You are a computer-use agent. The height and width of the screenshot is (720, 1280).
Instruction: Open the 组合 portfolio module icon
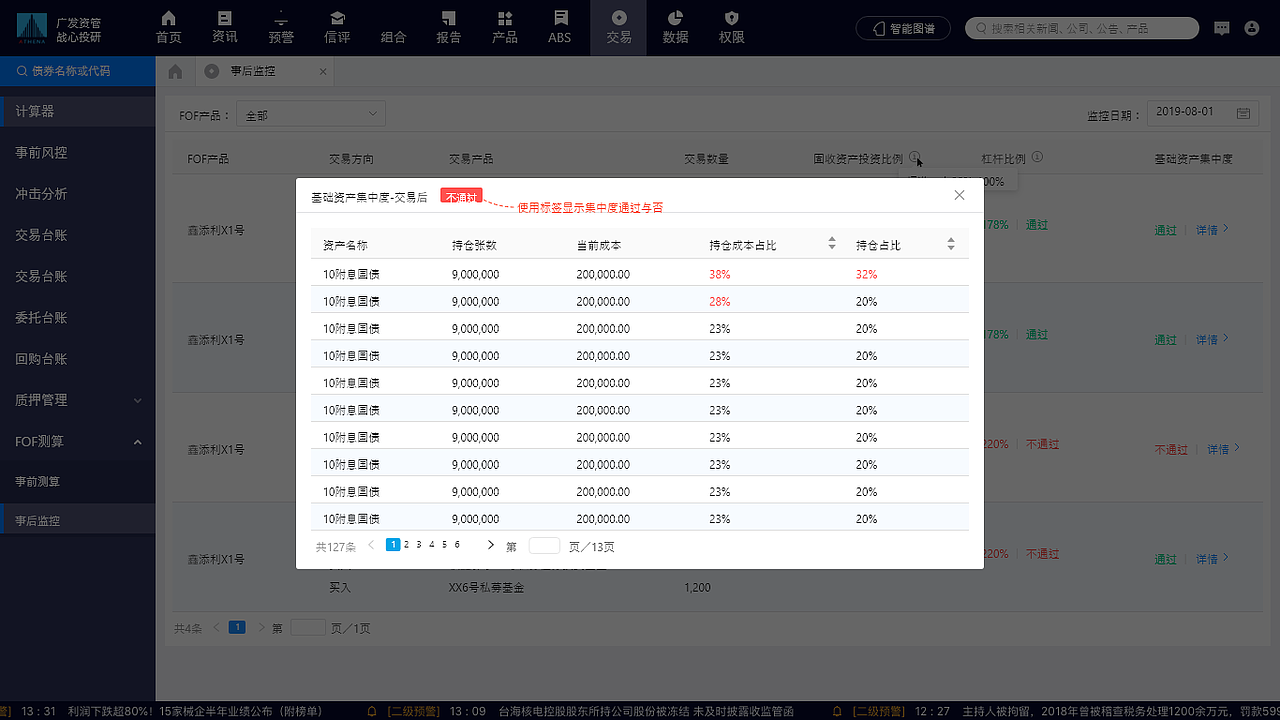point(393,27)
